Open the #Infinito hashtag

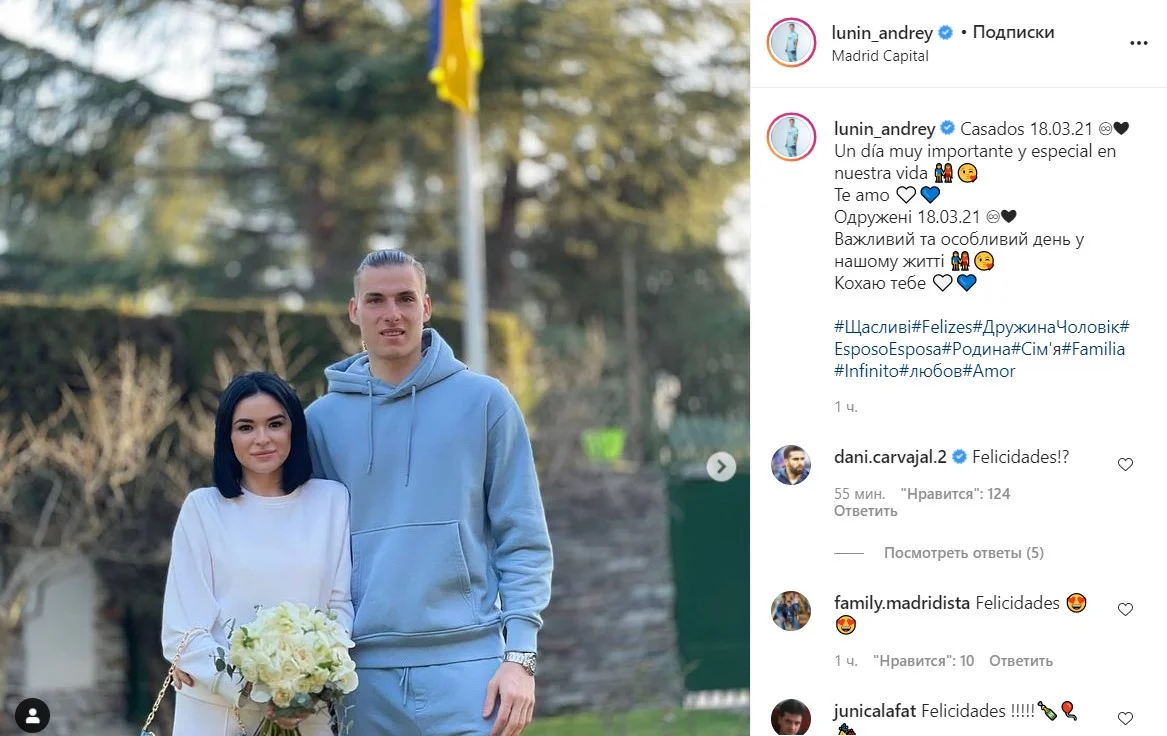(866, 371)
